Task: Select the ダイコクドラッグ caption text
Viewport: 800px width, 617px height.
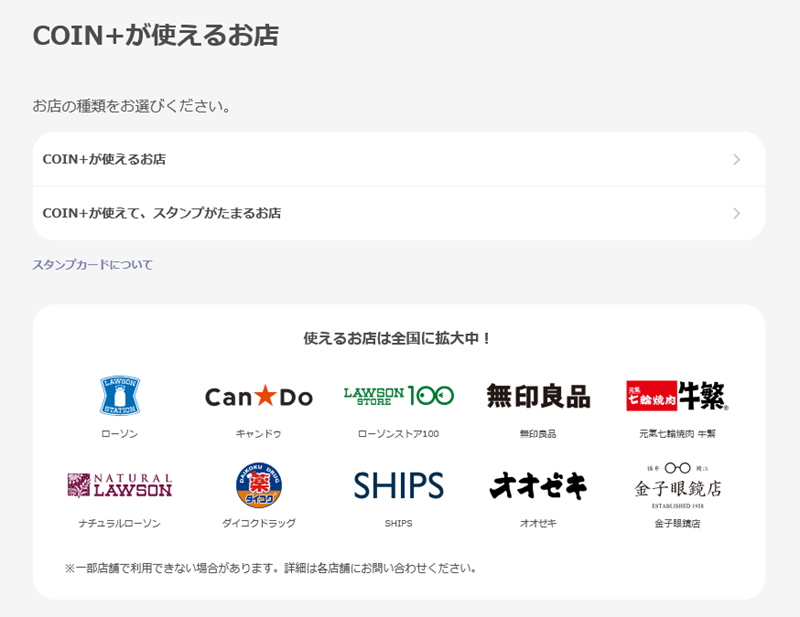Action: (259, 523)
